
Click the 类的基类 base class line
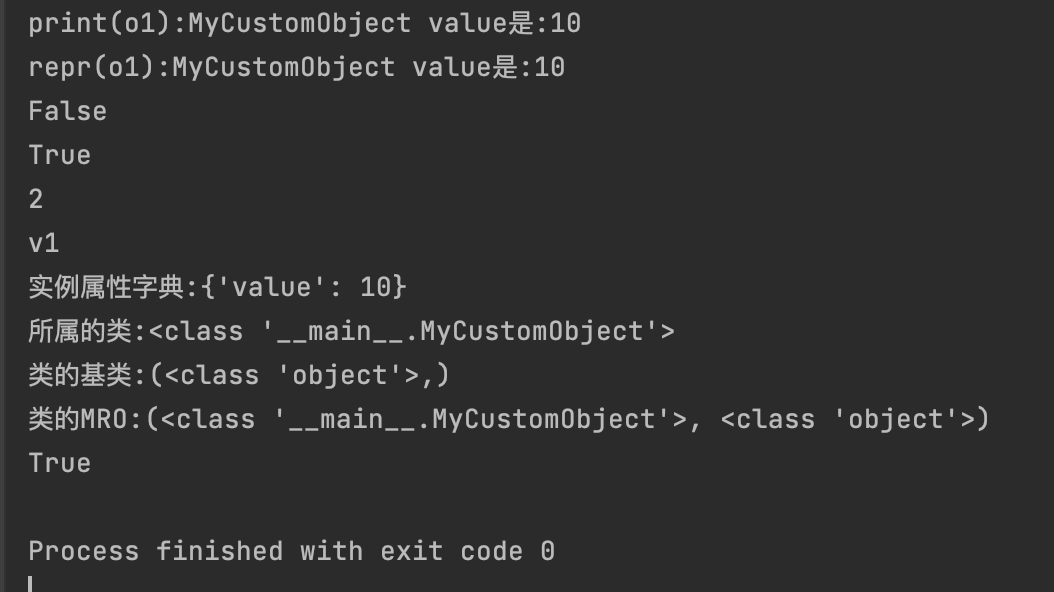click(x=239, y=375)
